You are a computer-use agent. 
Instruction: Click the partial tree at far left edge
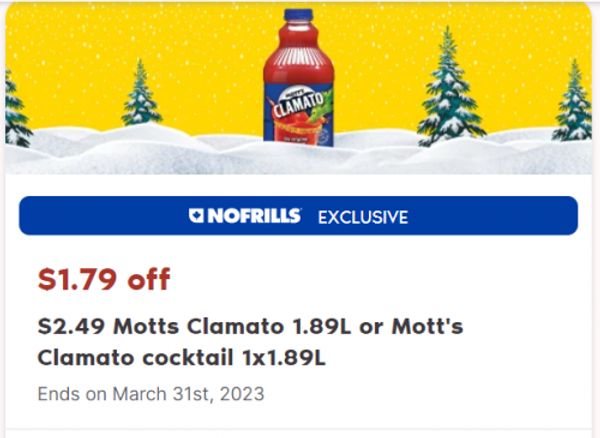click(x=16, y=109)
